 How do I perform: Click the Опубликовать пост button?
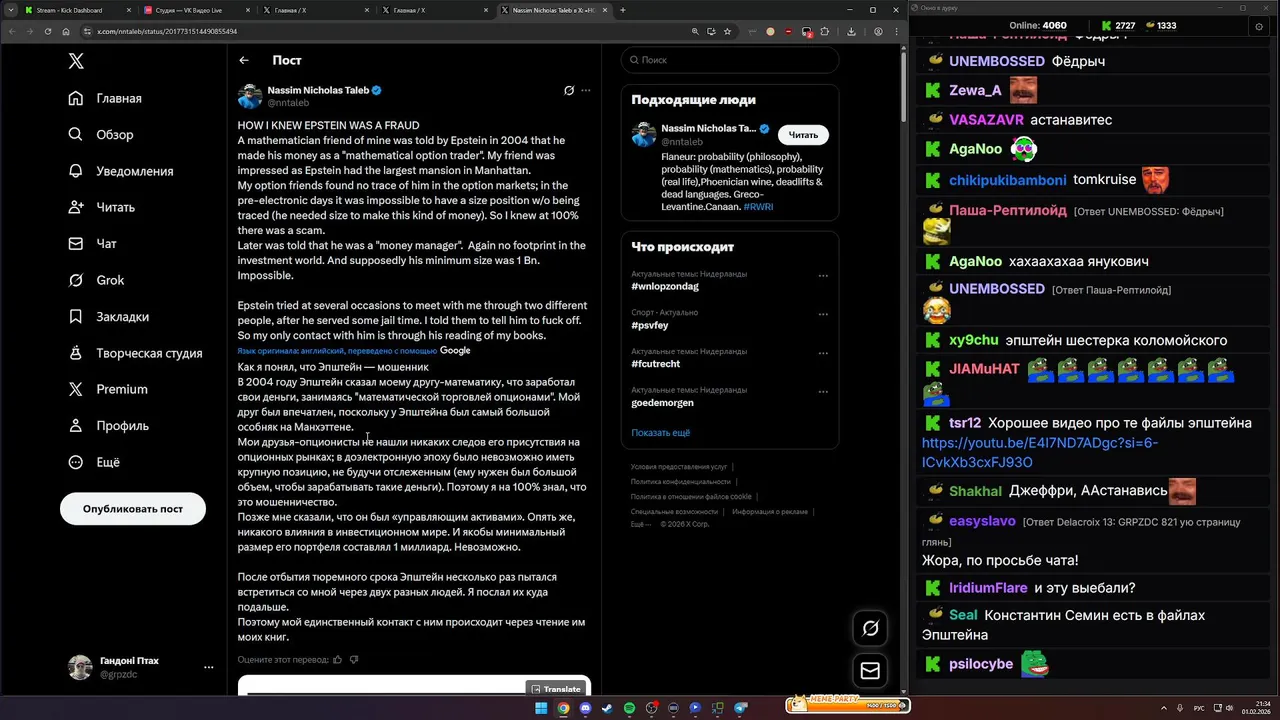(133, 509)
